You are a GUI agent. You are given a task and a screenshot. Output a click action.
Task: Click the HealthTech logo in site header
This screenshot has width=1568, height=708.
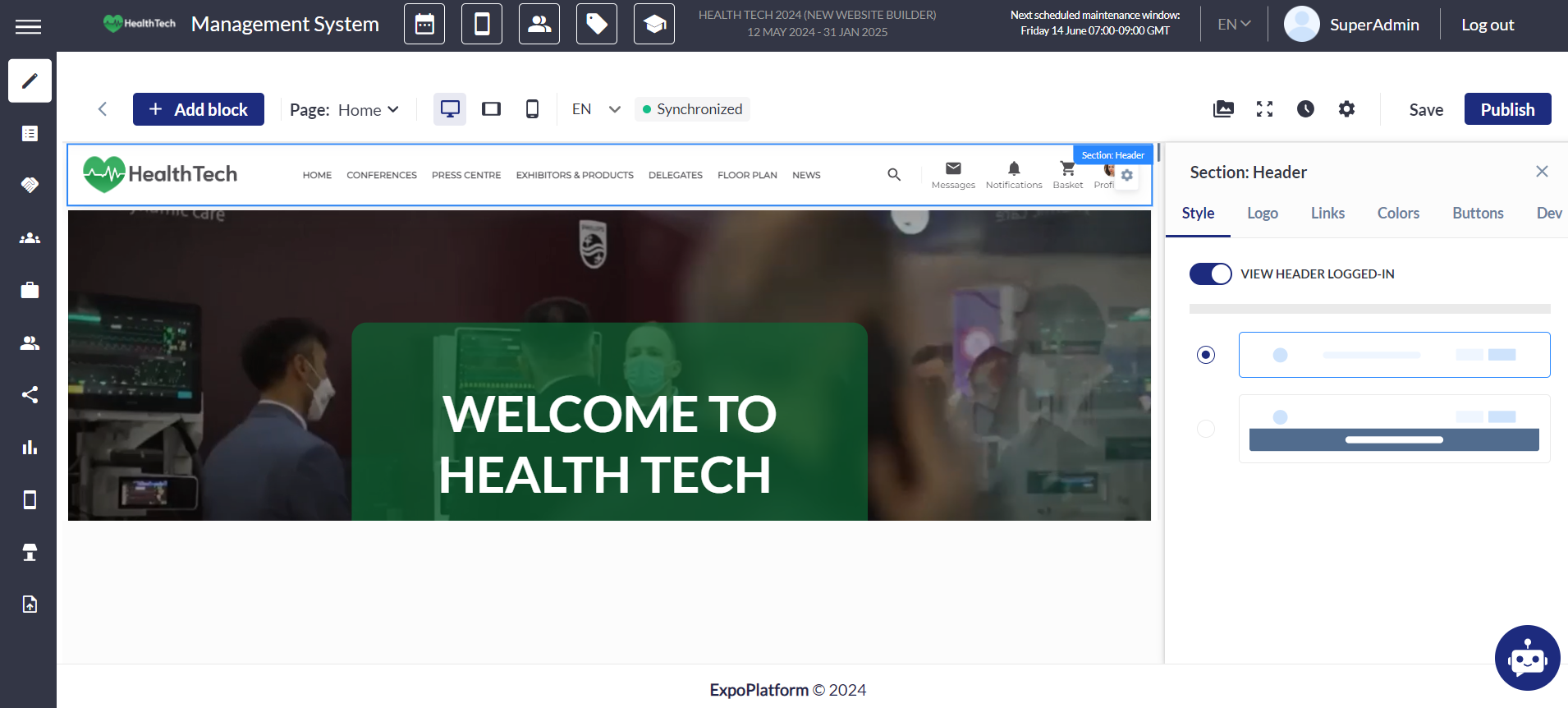(160, 174)
